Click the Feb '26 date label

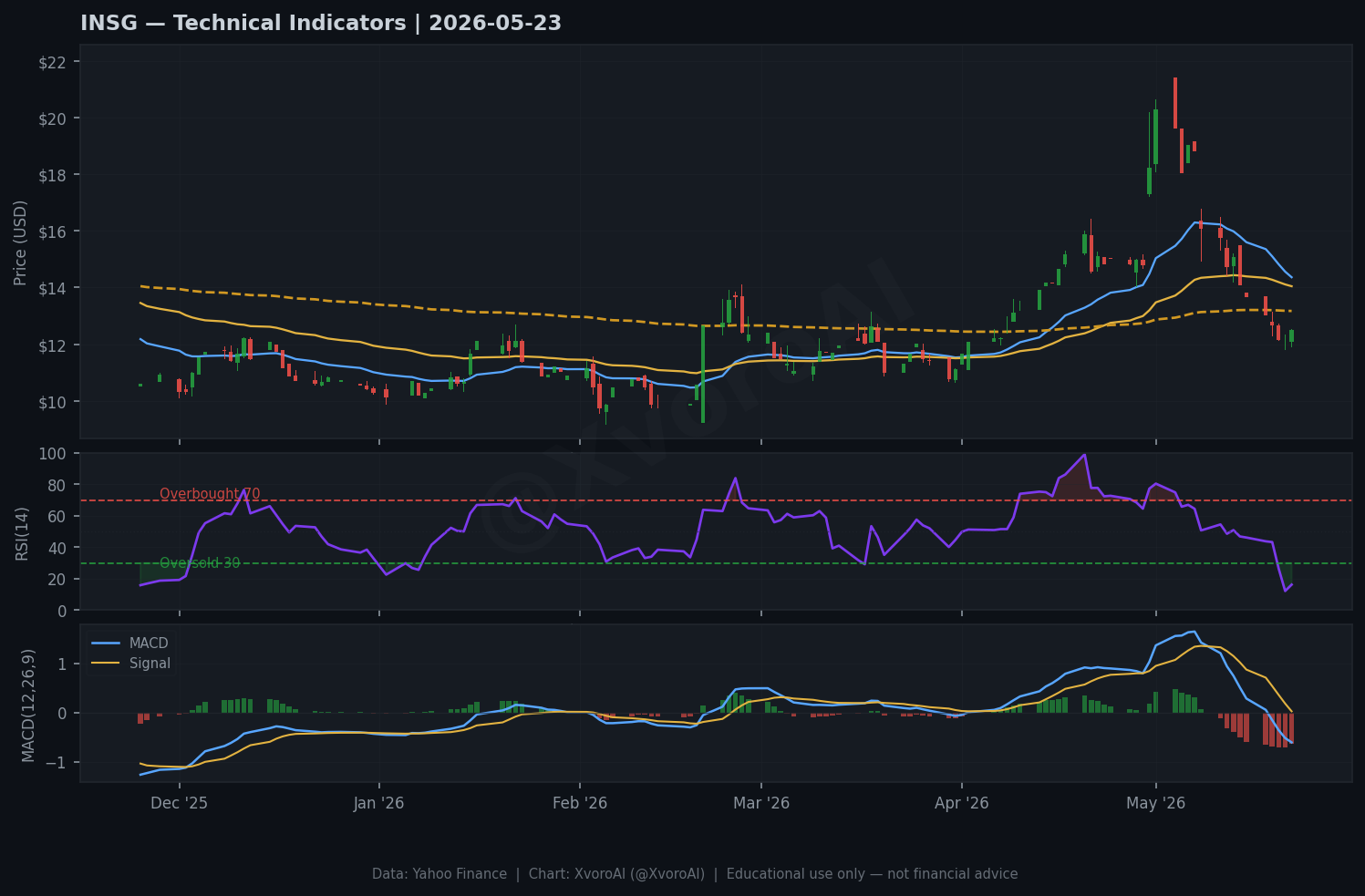click(x=580, y=803)
